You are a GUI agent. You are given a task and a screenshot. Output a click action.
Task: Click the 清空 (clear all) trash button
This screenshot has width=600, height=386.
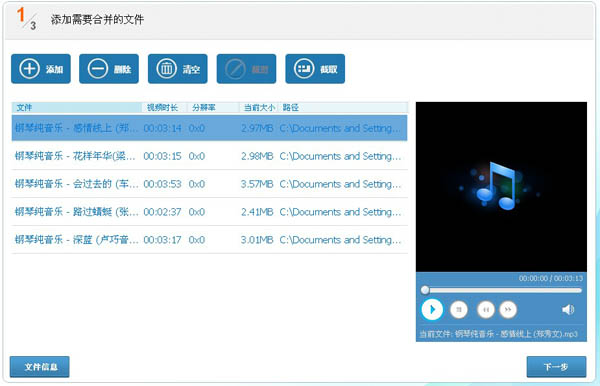point(178,69)
